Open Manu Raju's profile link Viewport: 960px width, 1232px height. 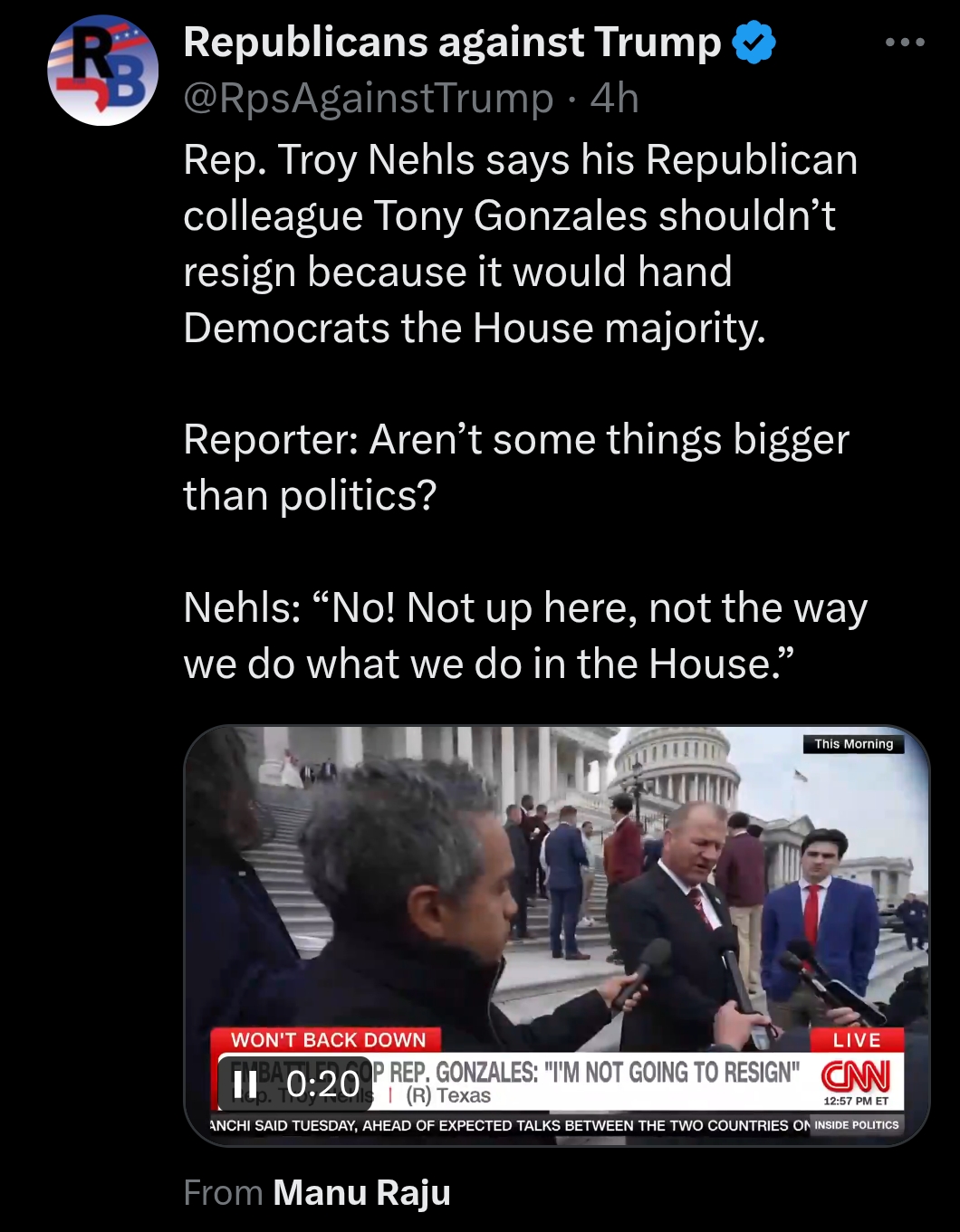[x=361, y=1192]
